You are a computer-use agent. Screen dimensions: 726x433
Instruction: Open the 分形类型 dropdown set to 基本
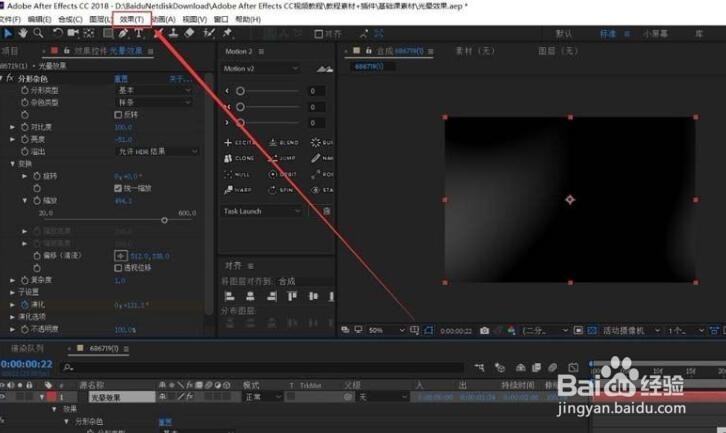(x=154, y=90)
